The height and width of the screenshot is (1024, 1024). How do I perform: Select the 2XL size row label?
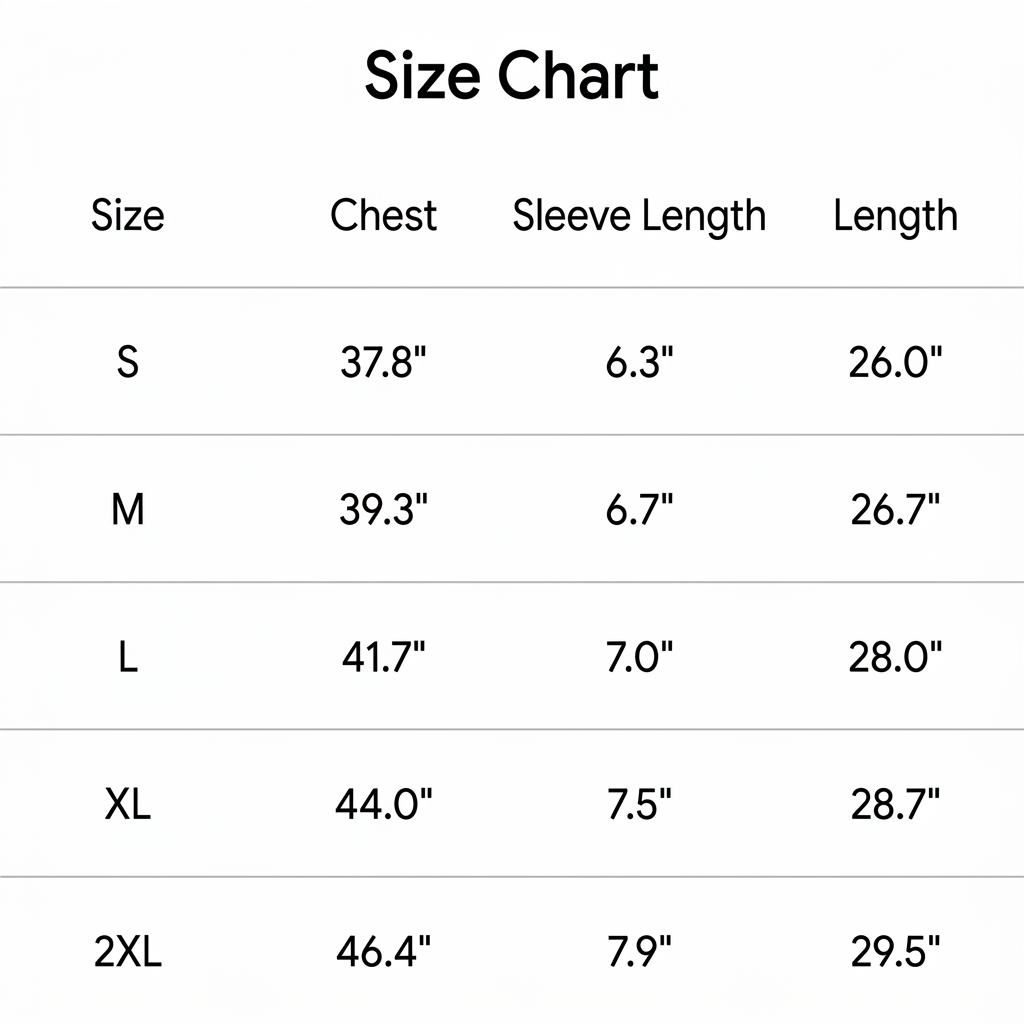128,952
